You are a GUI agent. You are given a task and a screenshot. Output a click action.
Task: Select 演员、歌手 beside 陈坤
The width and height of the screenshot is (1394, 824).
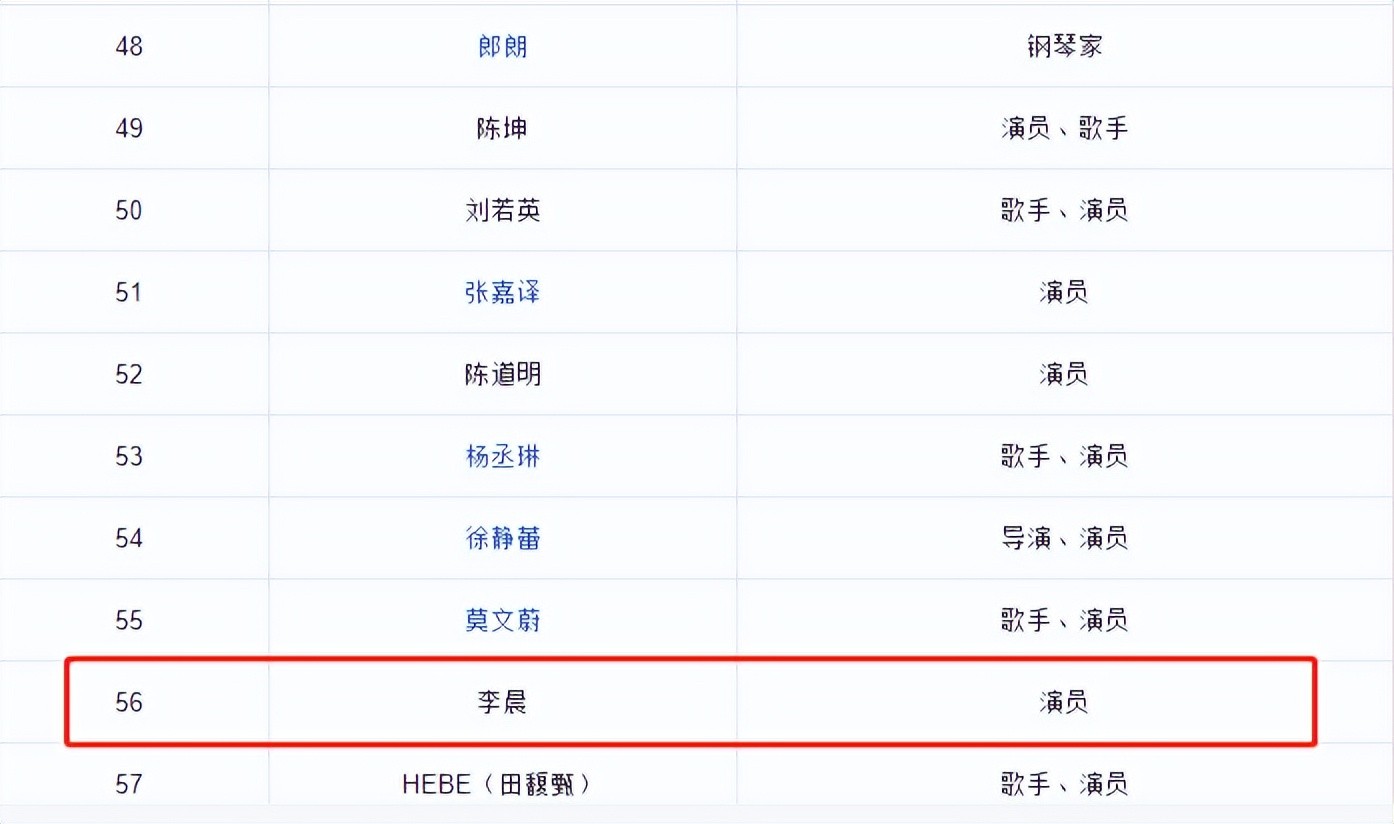tap(1063, 129)
